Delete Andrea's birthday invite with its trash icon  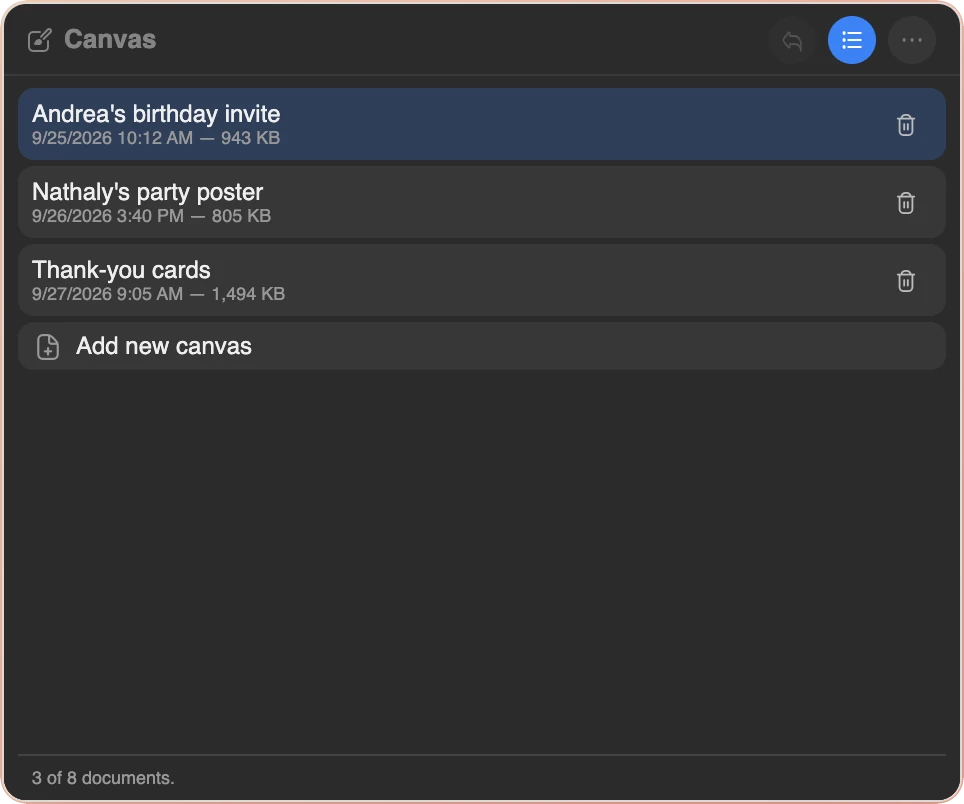pyautogui.click(x=906, y=125)
